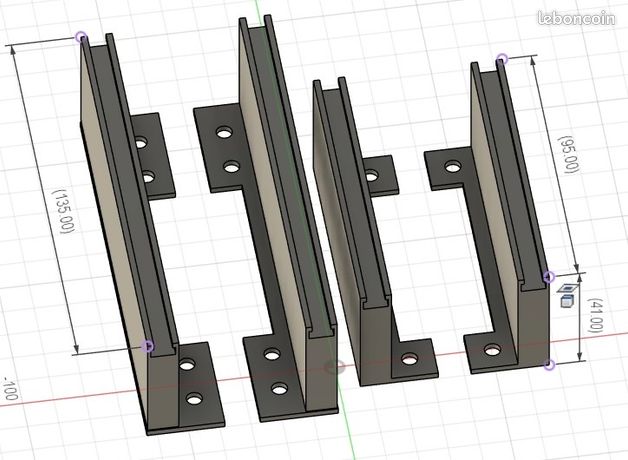Select the snap point at bottom of the 41.00 dimension
The height and width of the screenshot is (460, 628).
click(550, 365)
